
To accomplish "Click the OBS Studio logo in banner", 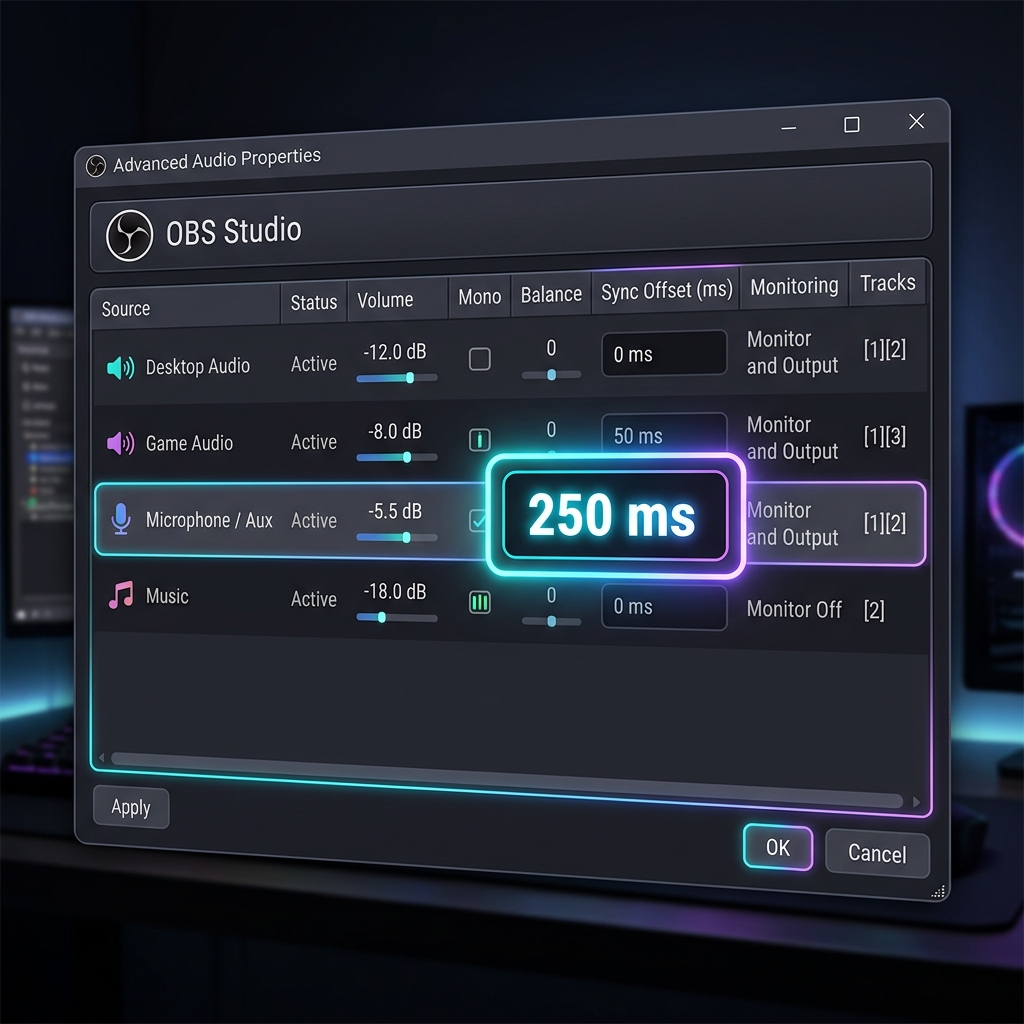I will point(129,236).
